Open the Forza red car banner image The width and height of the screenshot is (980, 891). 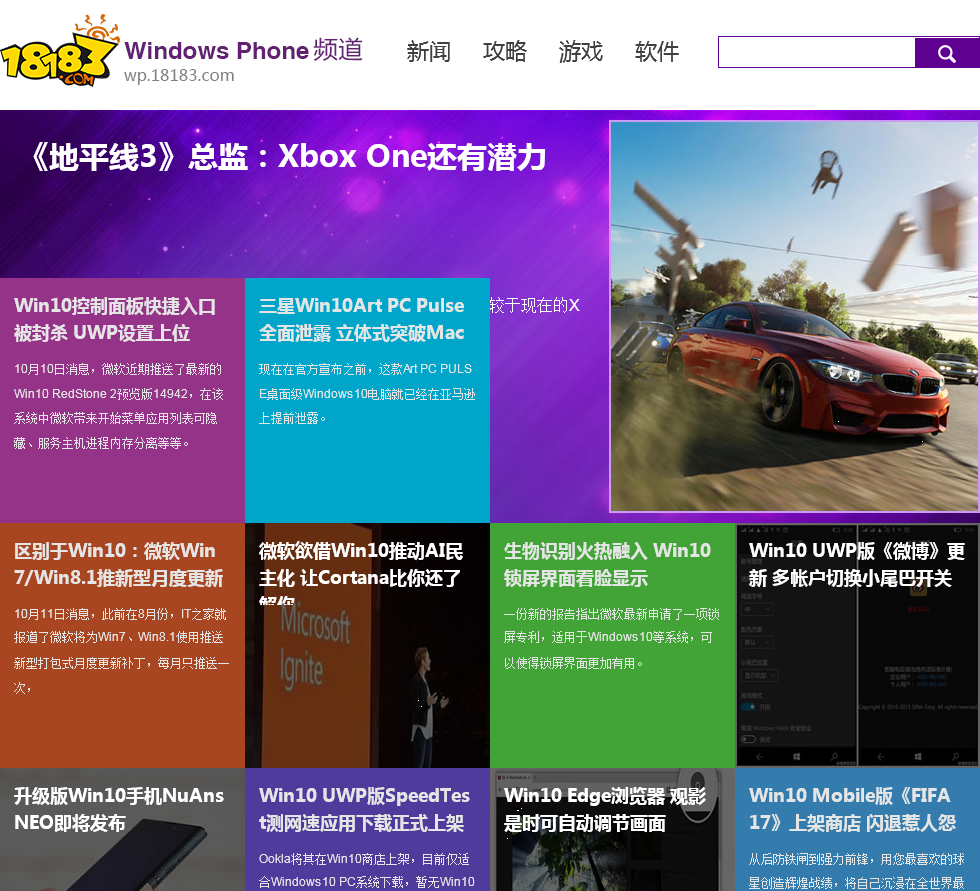point(794,316)
